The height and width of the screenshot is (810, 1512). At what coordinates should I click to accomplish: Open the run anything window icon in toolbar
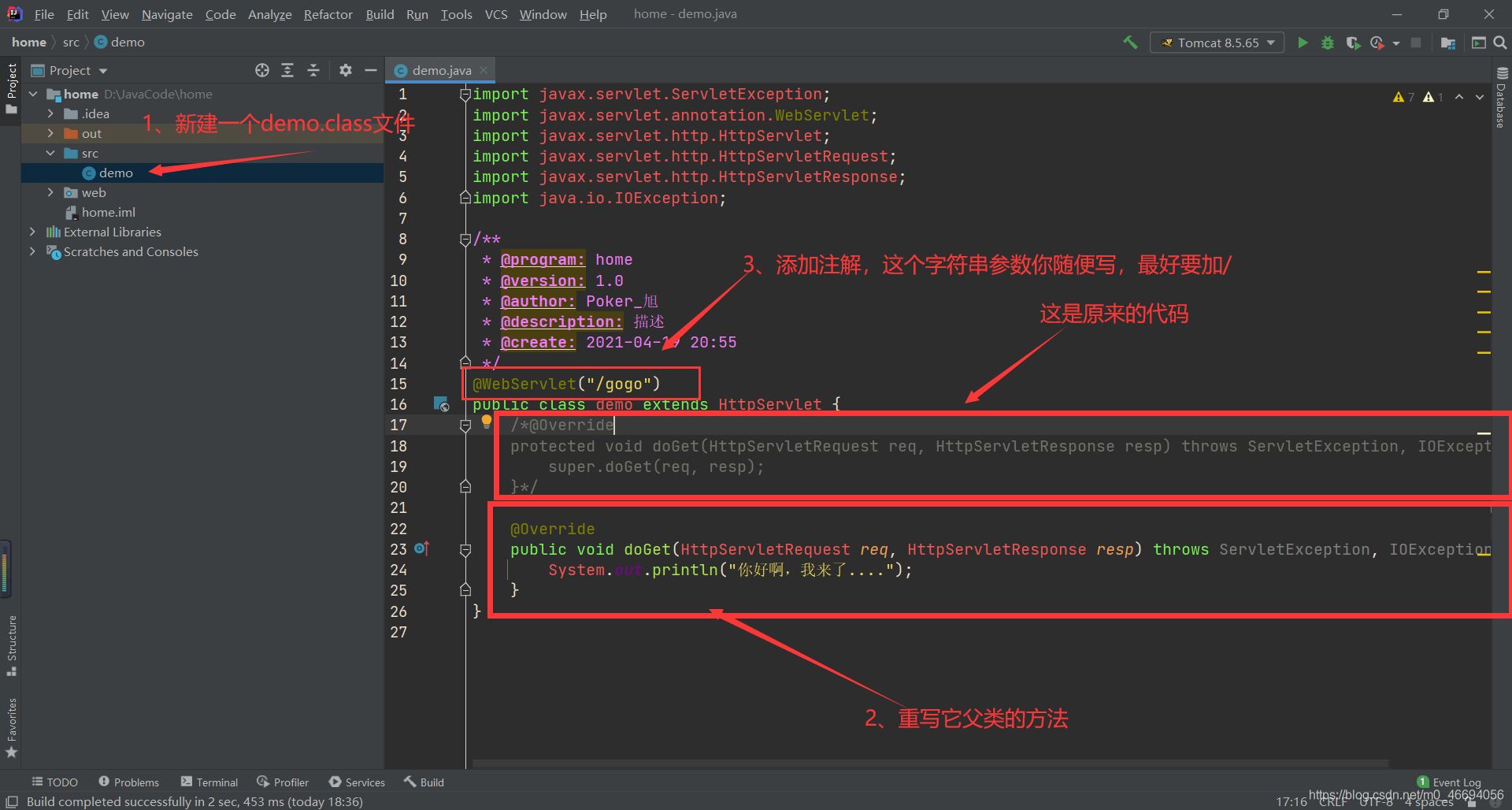click(x=1479, y=43)
